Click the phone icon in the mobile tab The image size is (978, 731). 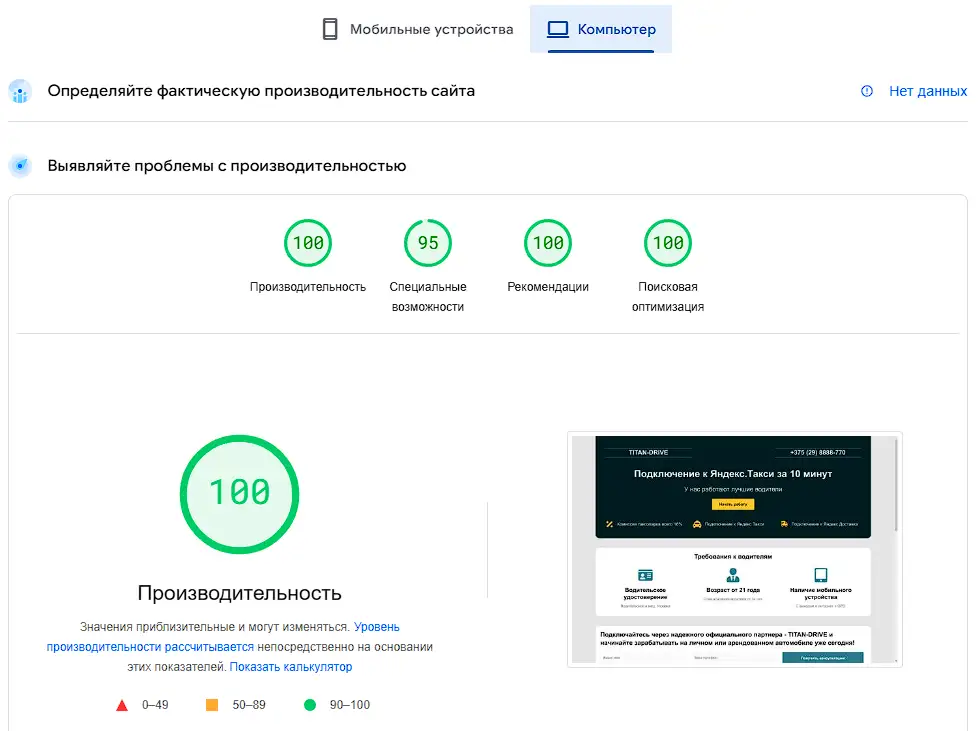coord(330,29)
